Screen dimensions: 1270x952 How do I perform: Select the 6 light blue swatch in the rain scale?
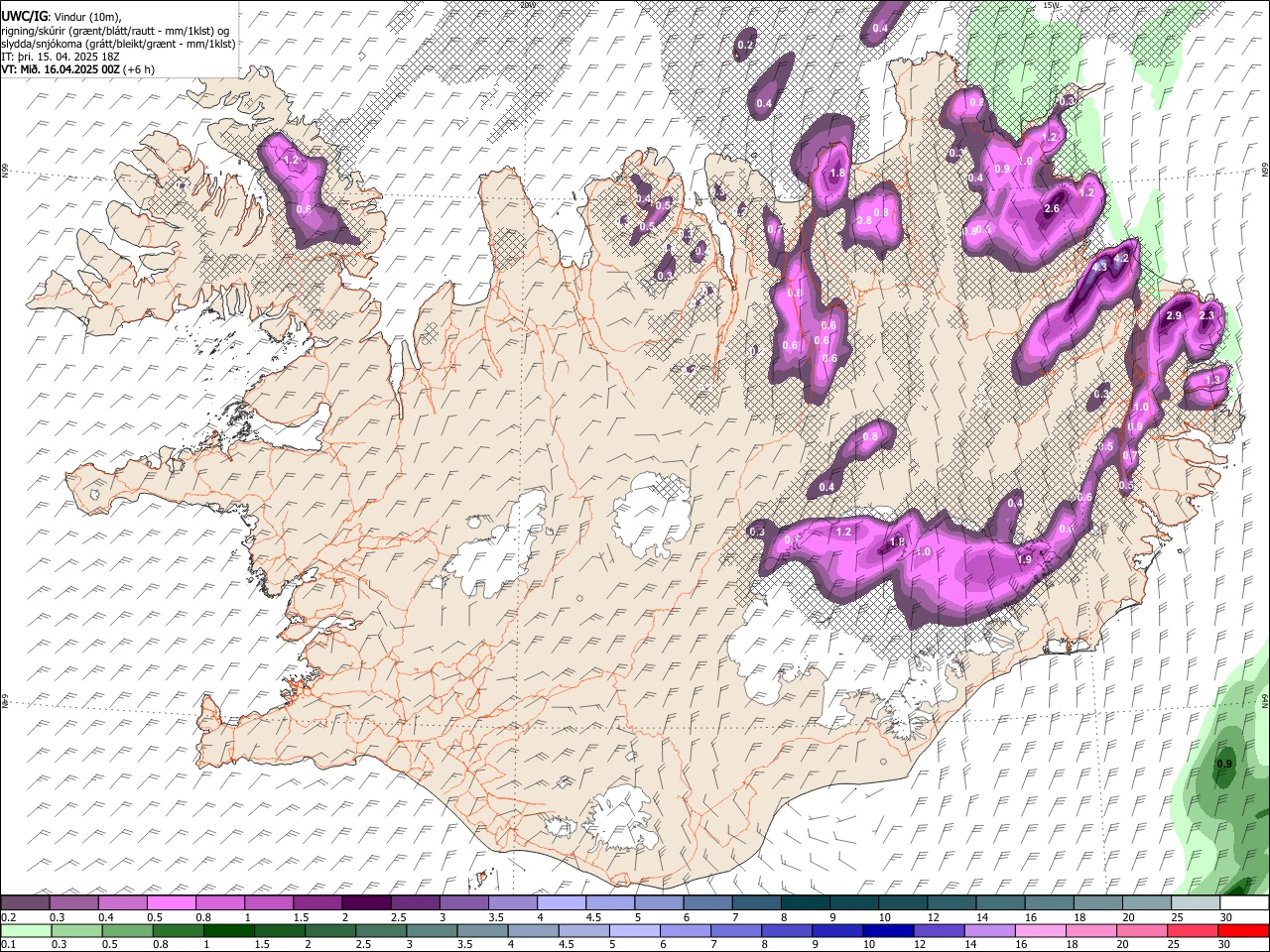(x=686, y=931)
